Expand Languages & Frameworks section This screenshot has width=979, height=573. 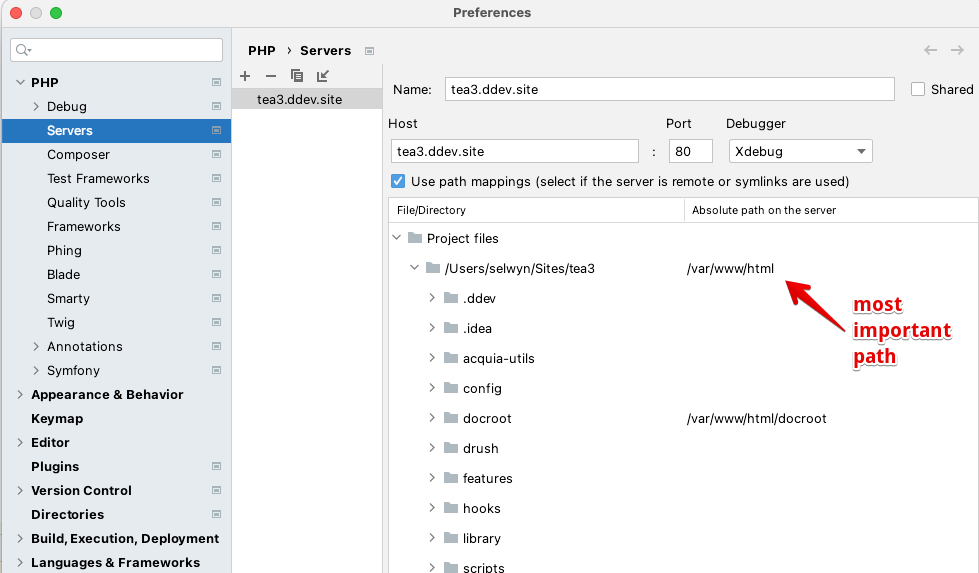pos(20,562)
